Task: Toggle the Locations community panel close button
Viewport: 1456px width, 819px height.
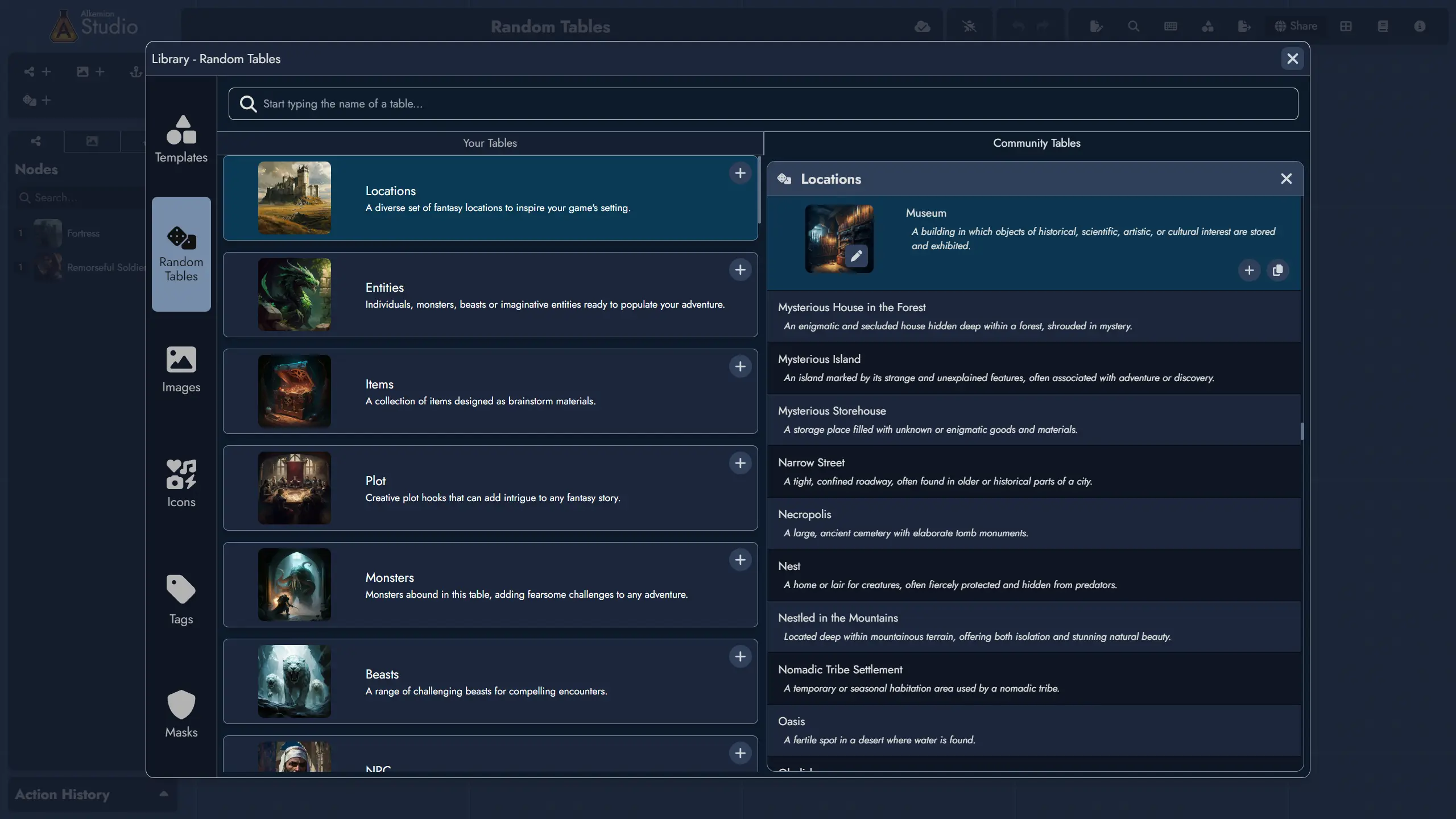Action: click(1287, 179)
